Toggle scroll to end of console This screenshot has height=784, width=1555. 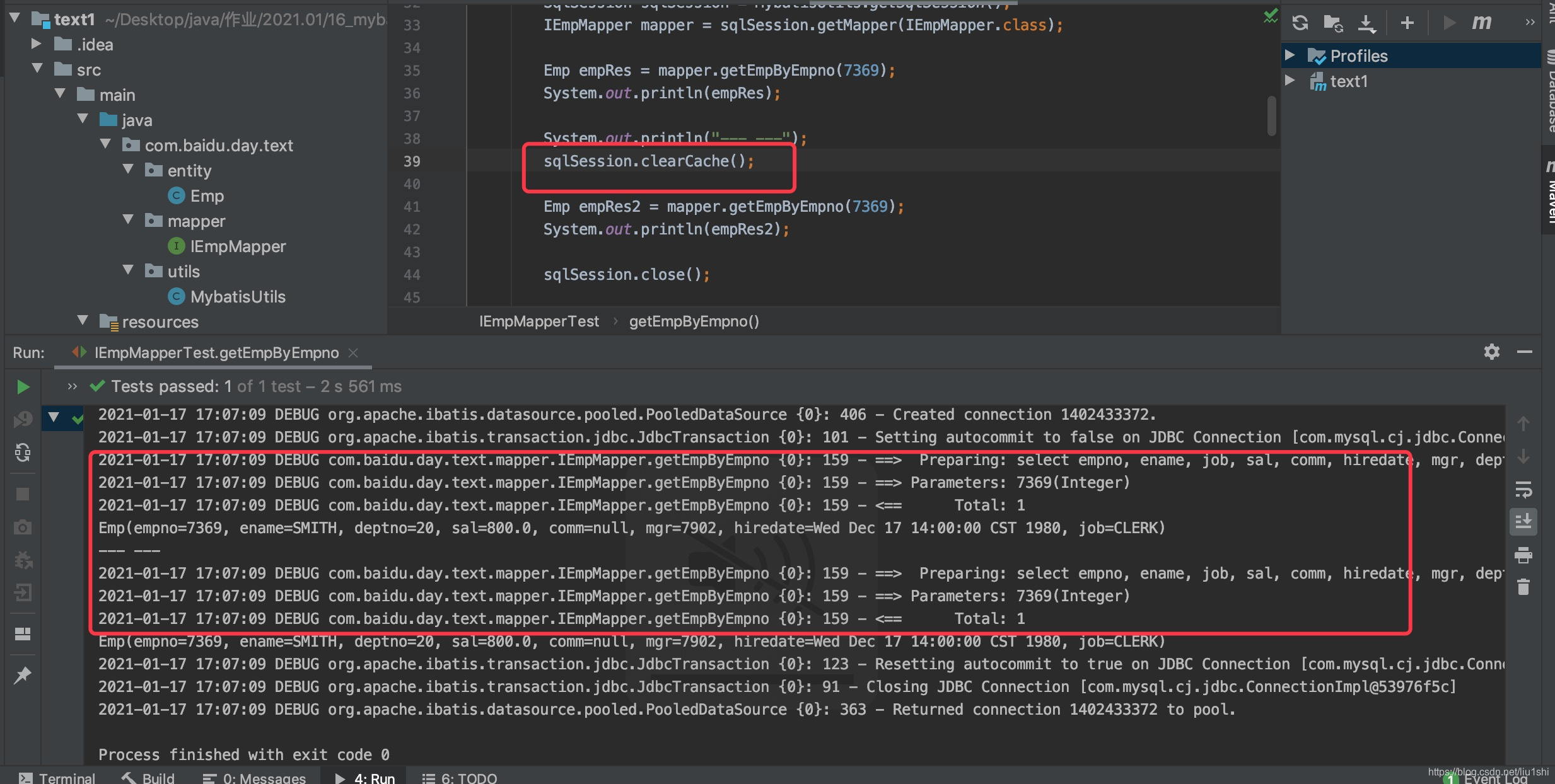(1523, 522)
